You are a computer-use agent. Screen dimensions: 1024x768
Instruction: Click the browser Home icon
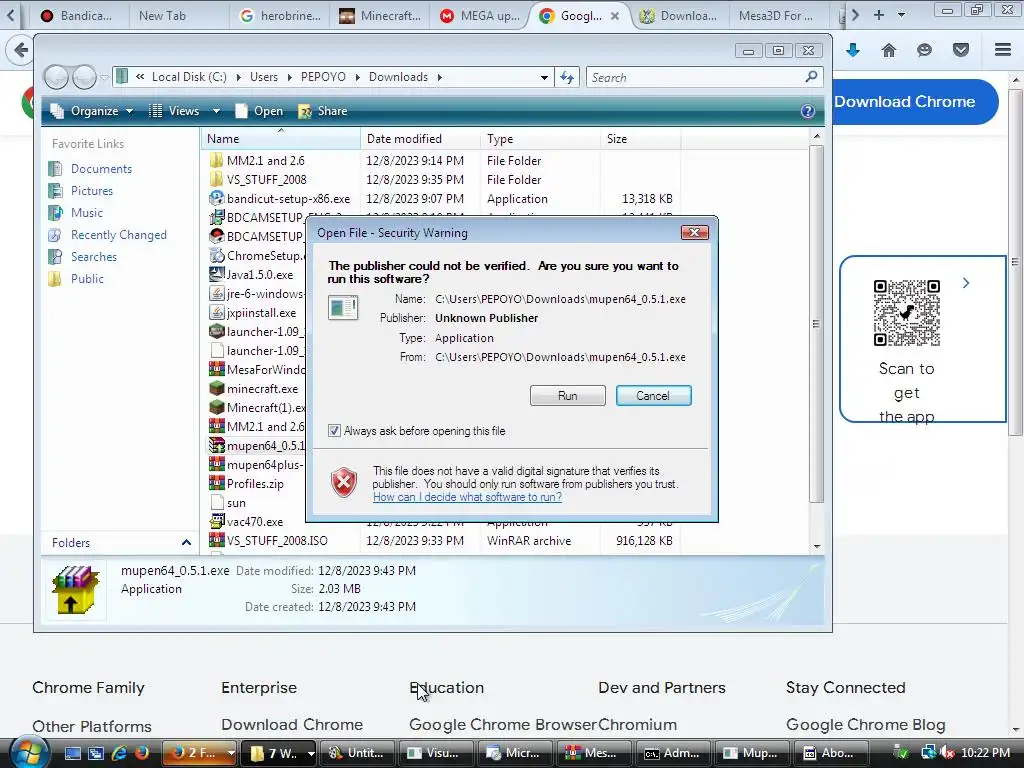pos(889,50)
